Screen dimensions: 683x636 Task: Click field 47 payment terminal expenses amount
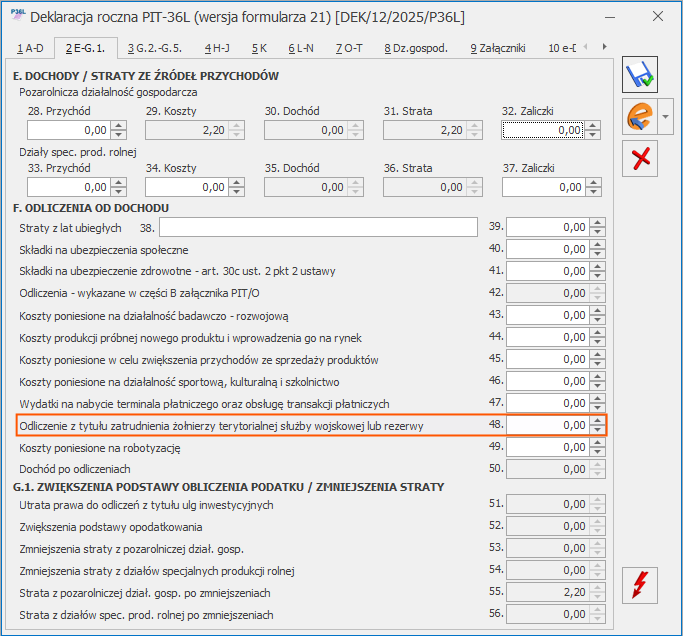click(548, 403)
